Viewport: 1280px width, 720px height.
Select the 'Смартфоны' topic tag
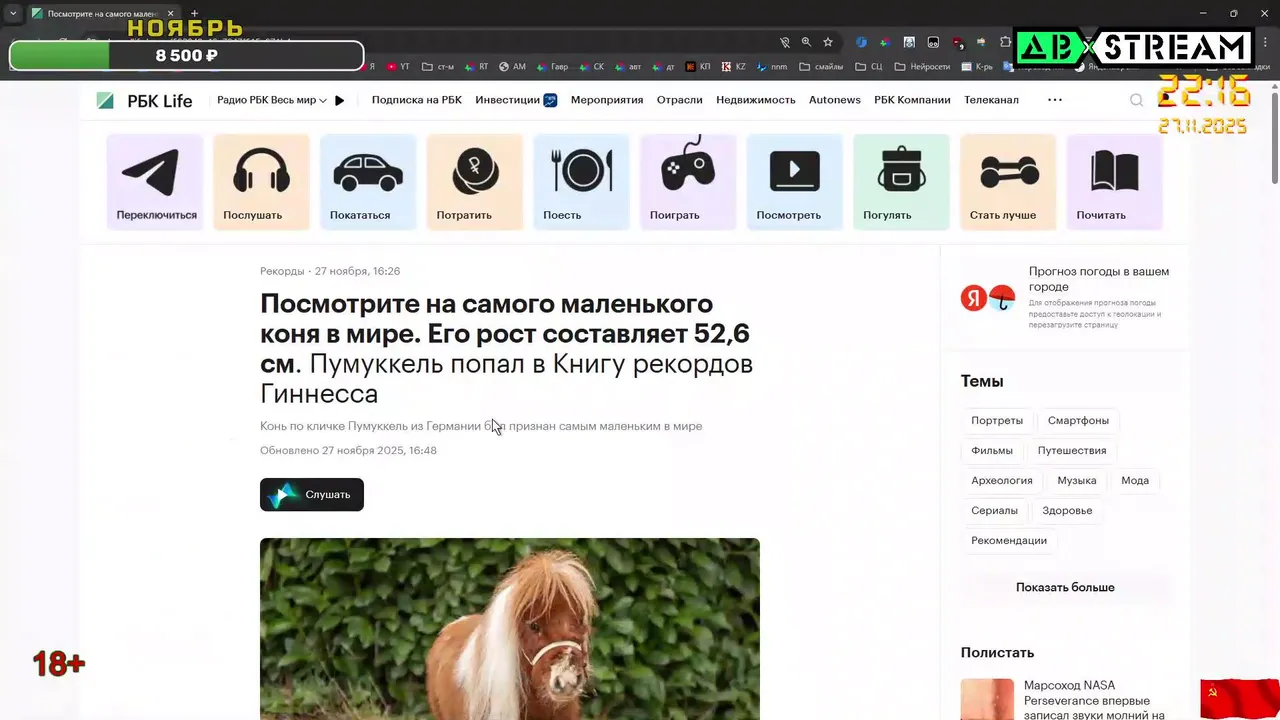point(1078,420)
